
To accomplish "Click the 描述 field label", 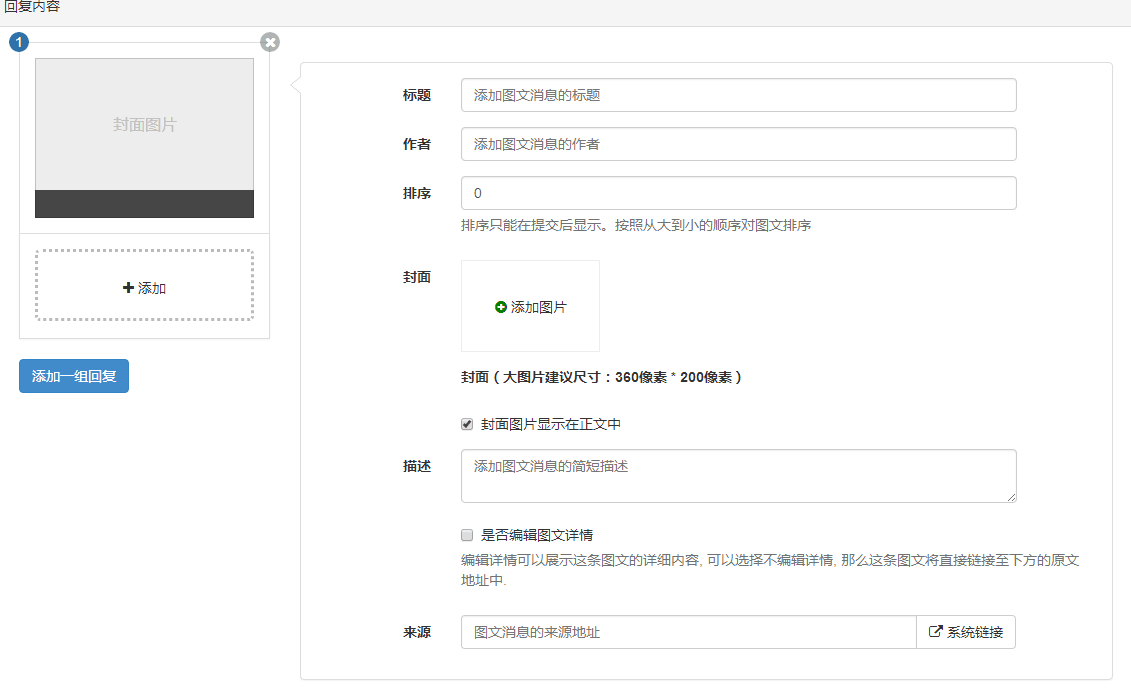I will [417, 466].
